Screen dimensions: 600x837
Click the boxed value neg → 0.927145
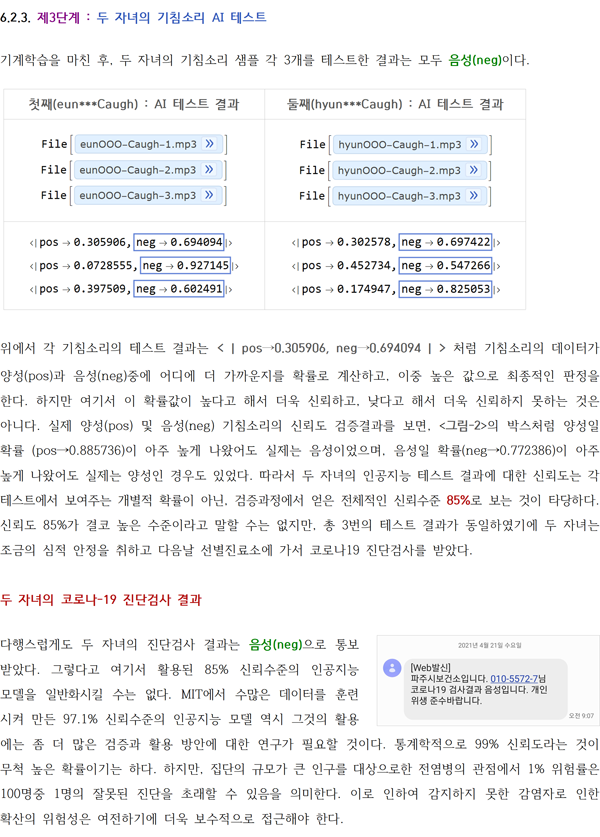pyautogui.click(x=185, y=265)
